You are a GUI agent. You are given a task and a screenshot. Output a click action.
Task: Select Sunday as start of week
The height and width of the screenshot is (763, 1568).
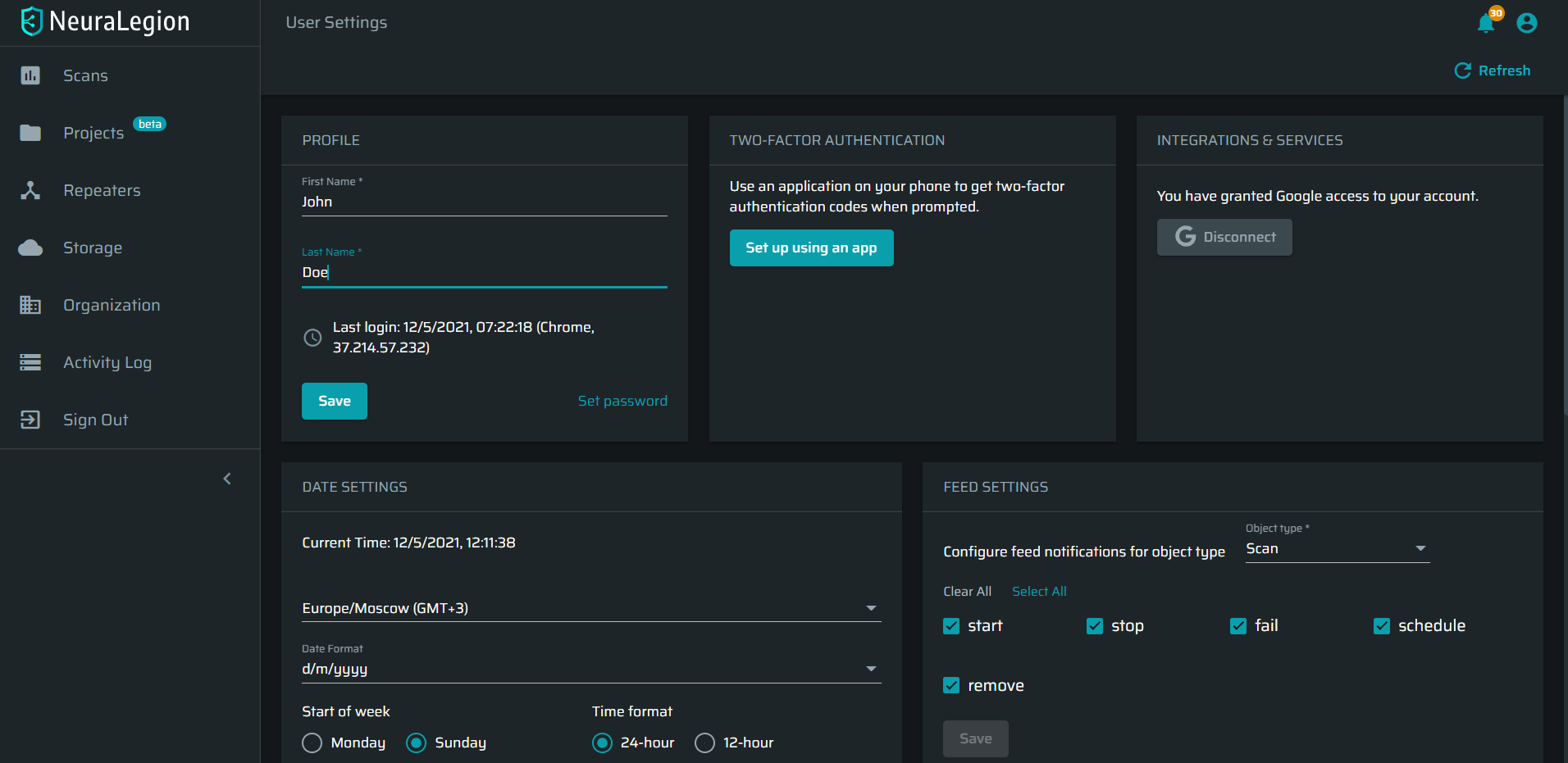point(417,743)
